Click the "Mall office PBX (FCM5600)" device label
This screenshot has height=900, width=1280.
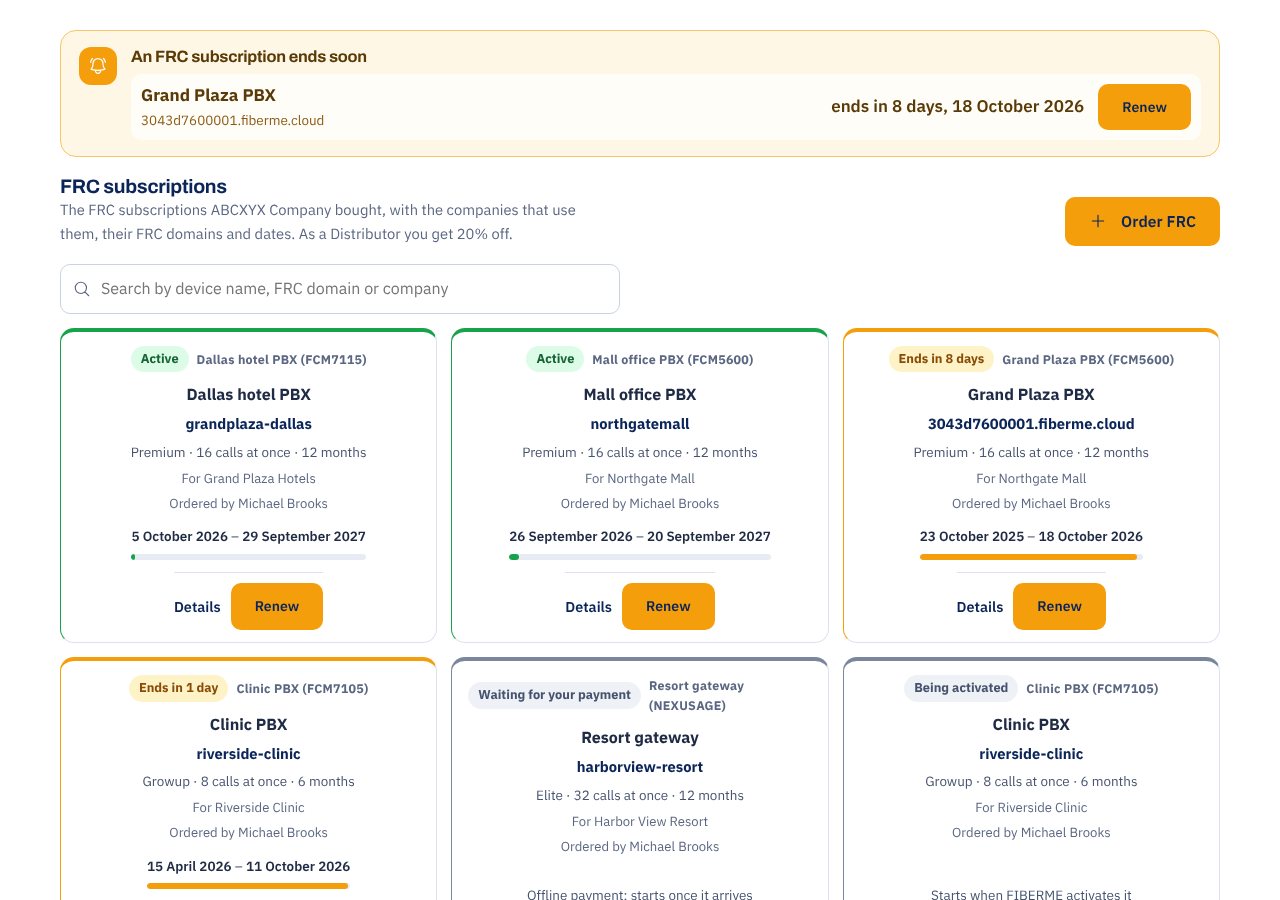pyautogui.click(x=673, y=359)
